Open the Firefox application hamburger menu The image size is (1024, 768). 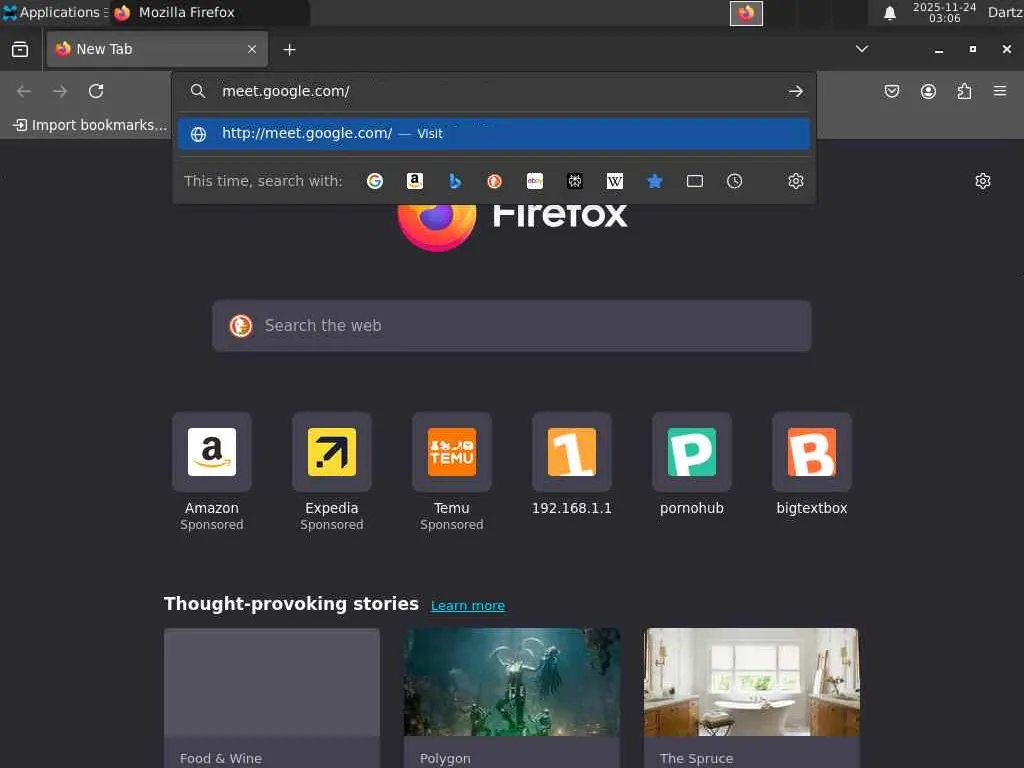pos(1000,91)
